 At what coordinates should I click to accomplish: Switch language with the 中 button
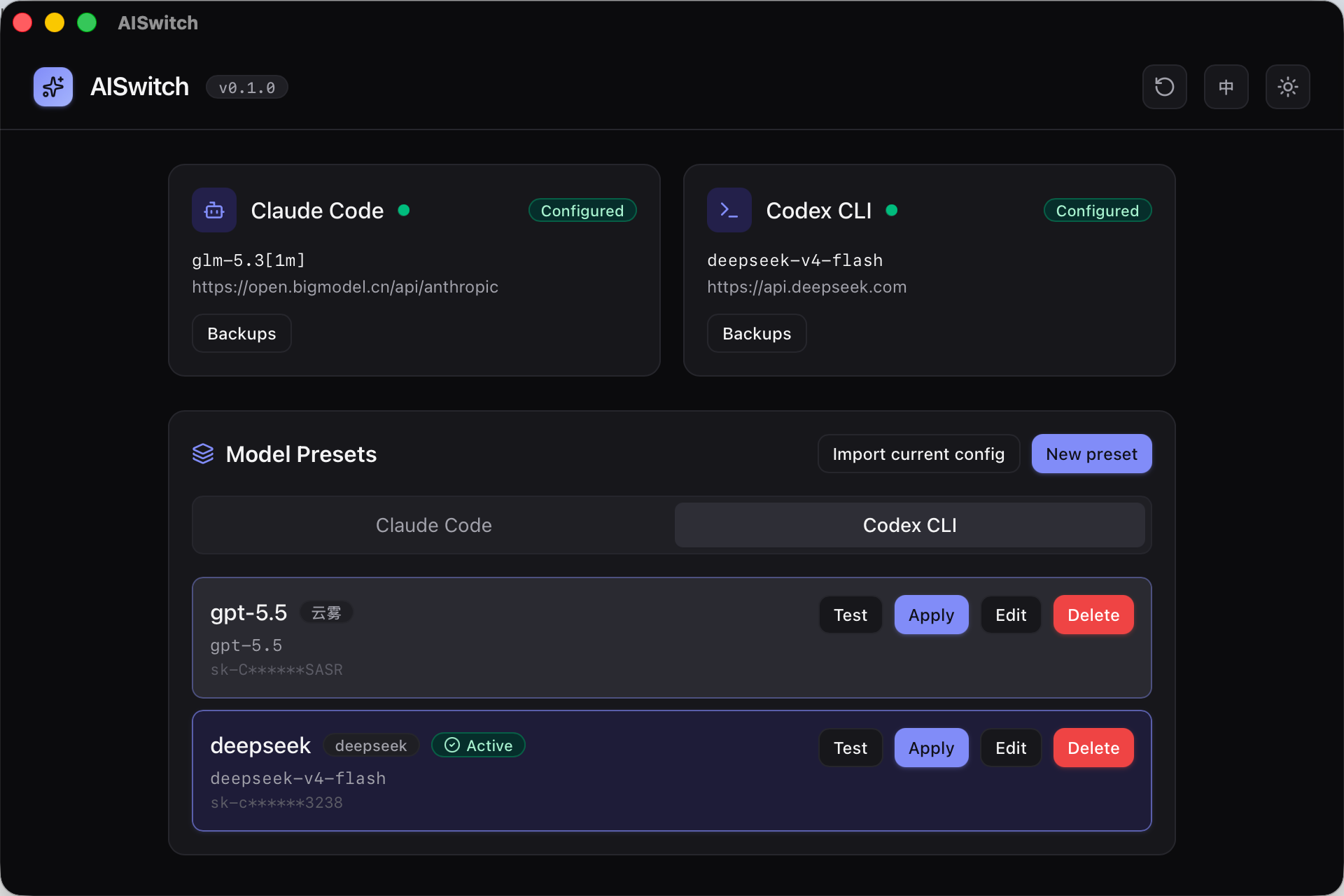tap(1226, 87)
